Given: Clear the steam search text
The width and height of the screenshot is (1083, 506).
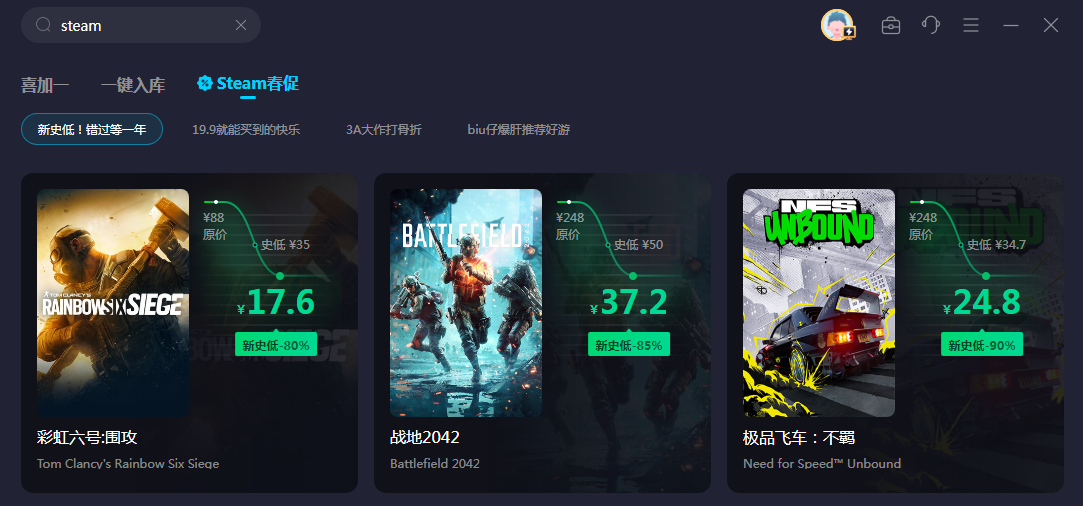Looking at the screenshot, I should pyautogui.click(x=241, y=25).
